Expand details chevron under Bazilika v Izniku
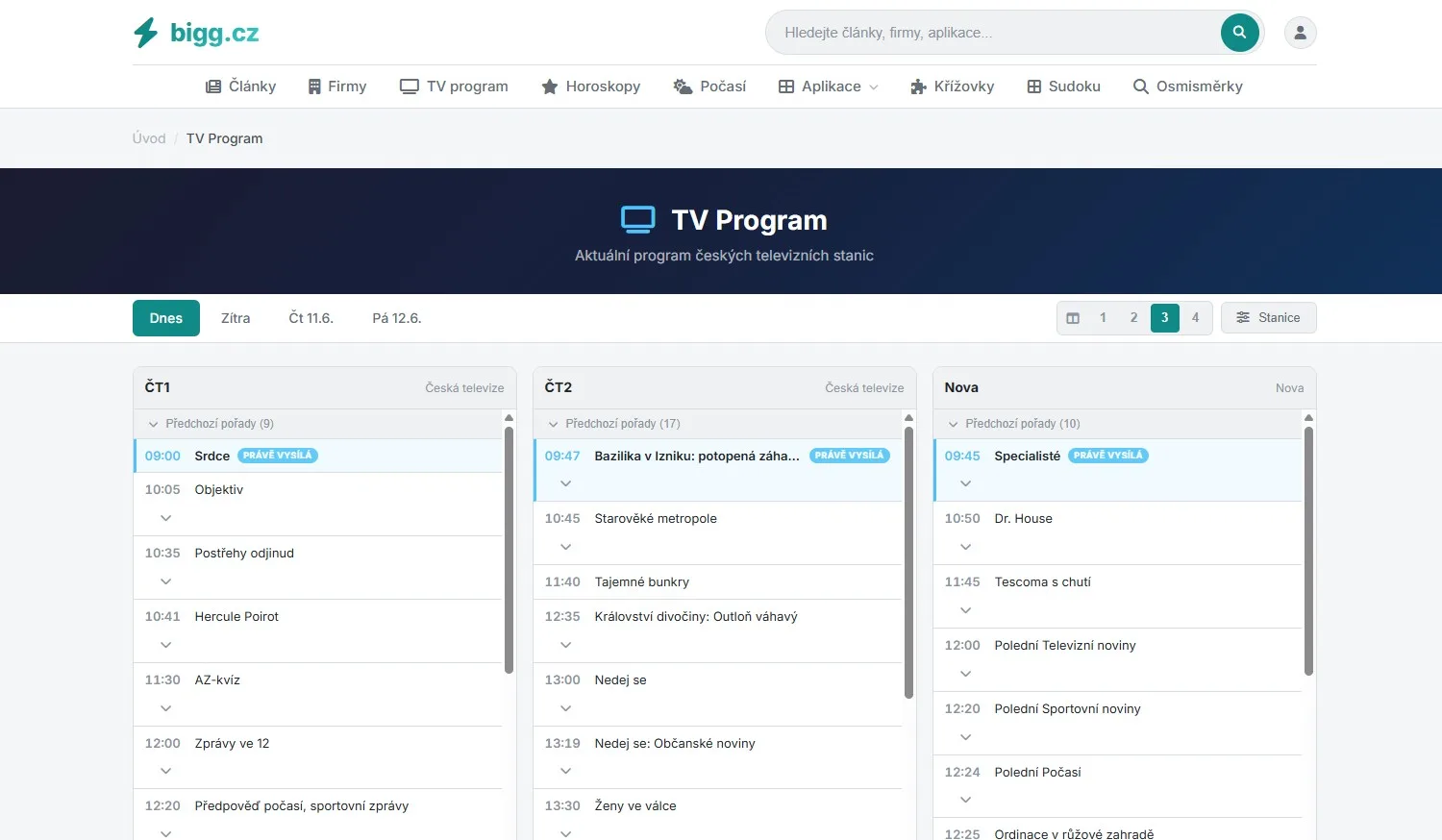 [566, 483]
